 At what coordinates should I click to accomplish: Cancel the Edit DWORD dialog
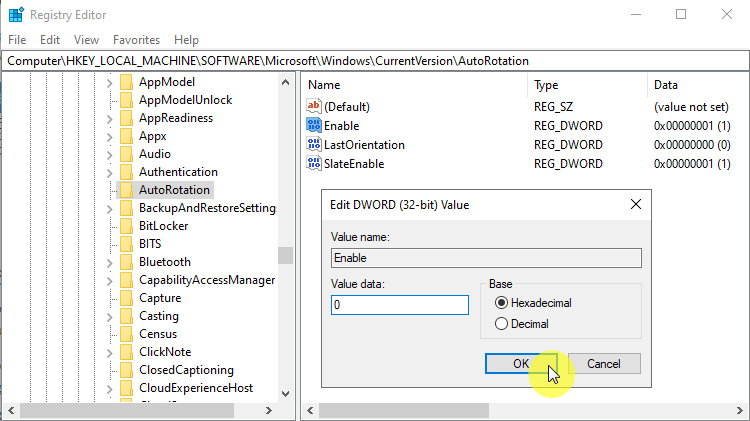coord(604,364)
